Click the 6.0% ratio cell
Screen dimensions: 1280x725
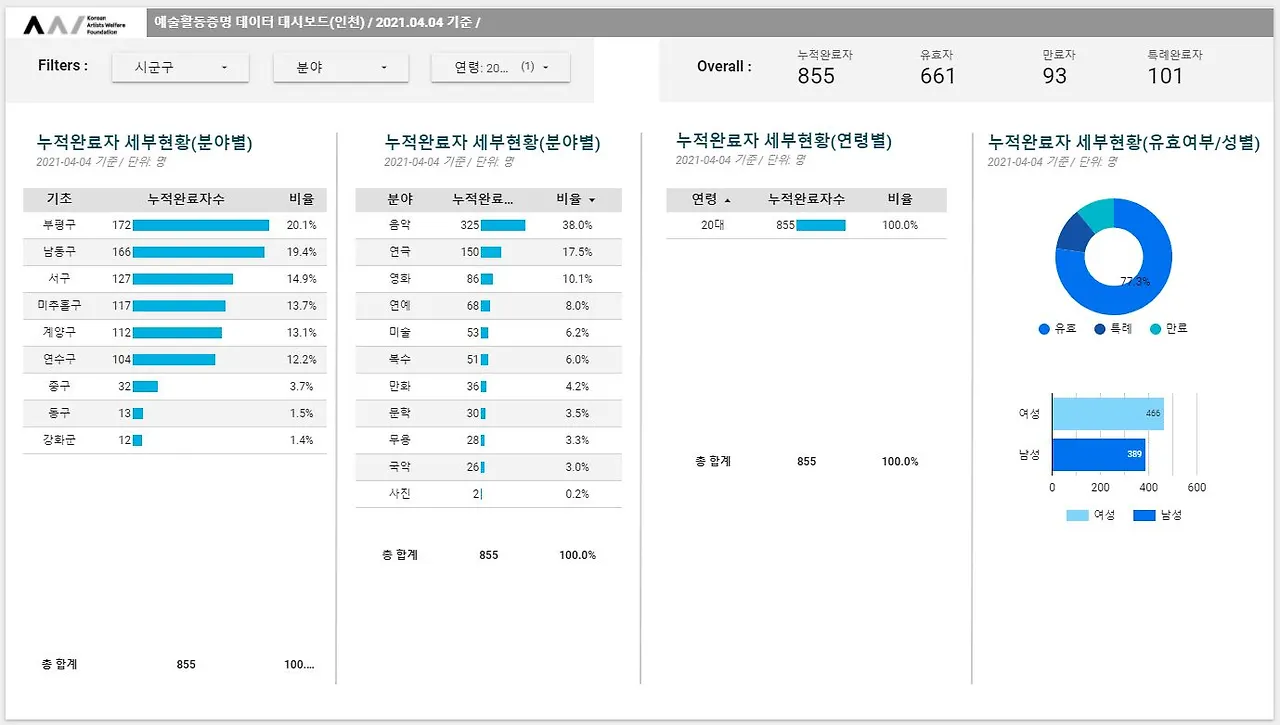576,359
